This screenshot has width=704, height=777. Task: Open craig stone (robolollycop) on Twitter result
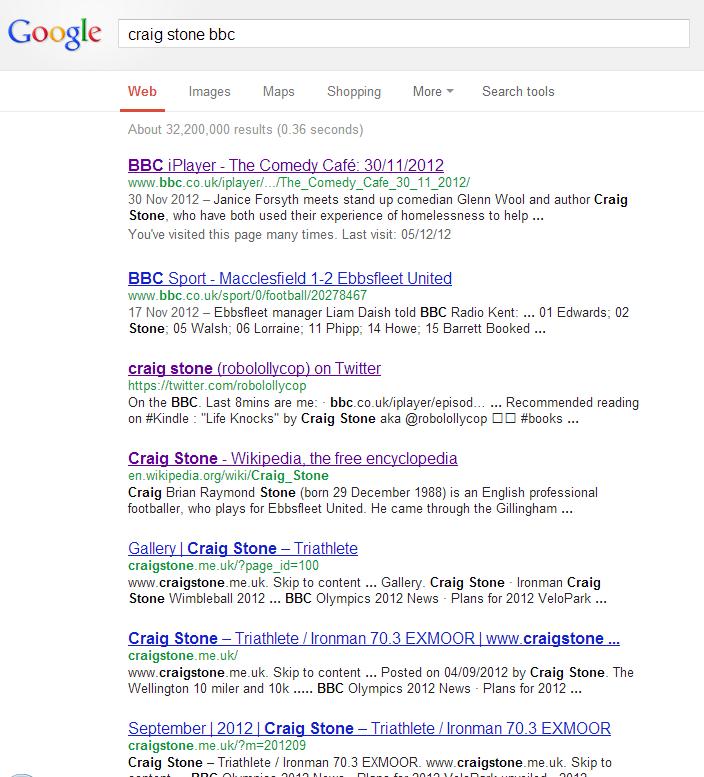coord(254,369)
